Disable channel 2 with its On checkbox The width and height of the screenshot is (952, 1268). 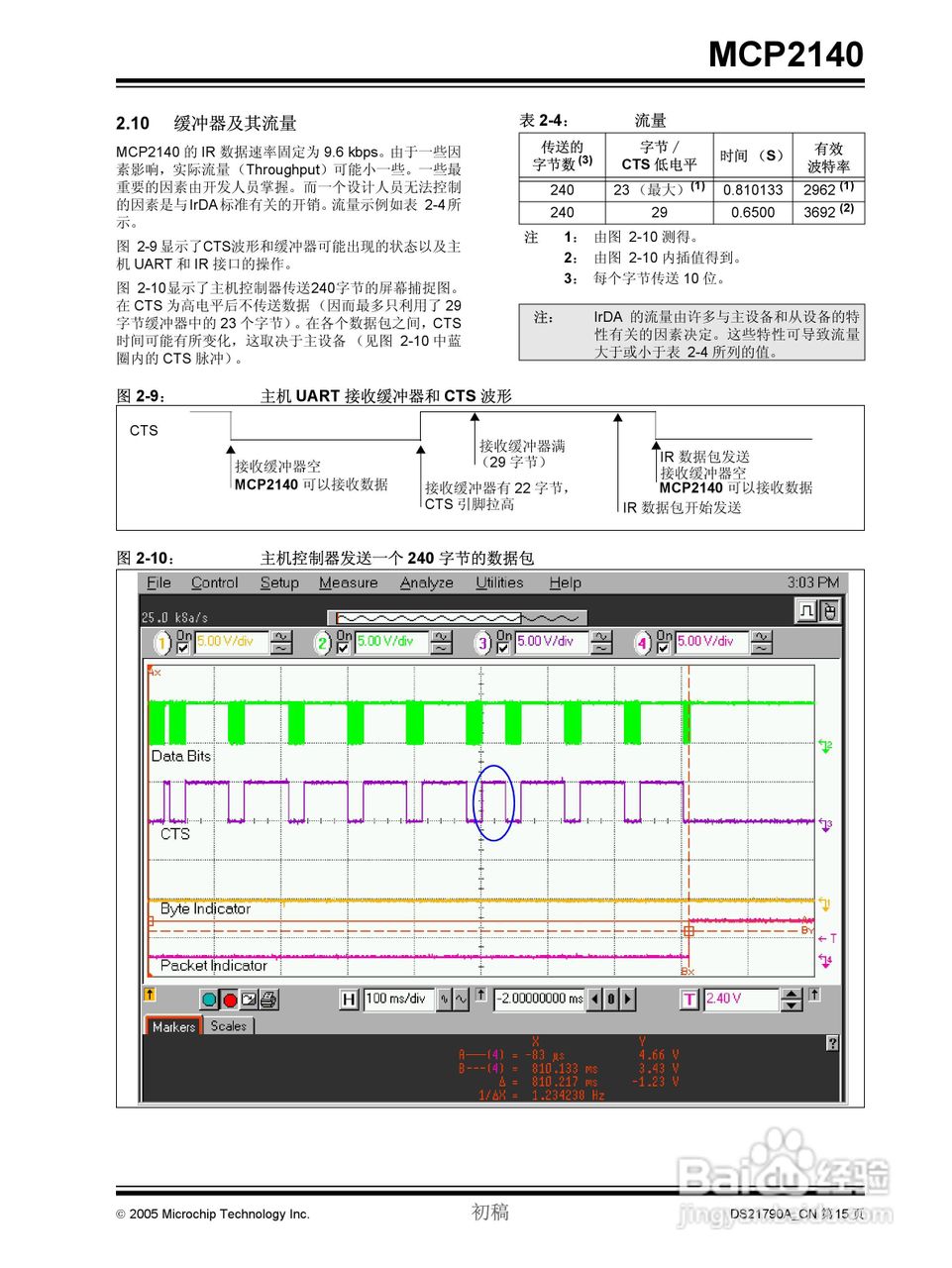(x=345, y=647)
